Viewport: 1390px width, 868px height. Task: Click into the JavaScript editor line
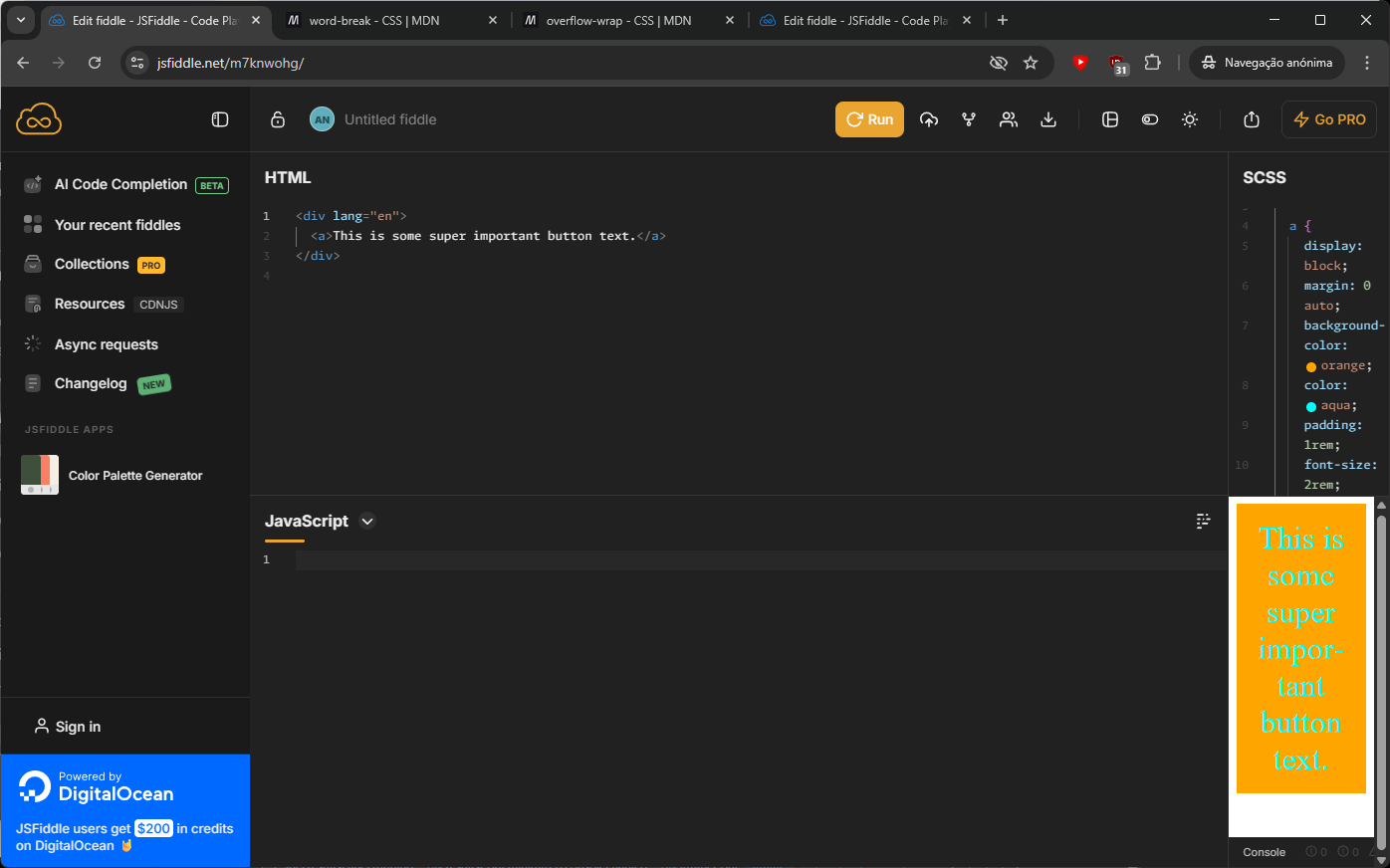[762, 559]
